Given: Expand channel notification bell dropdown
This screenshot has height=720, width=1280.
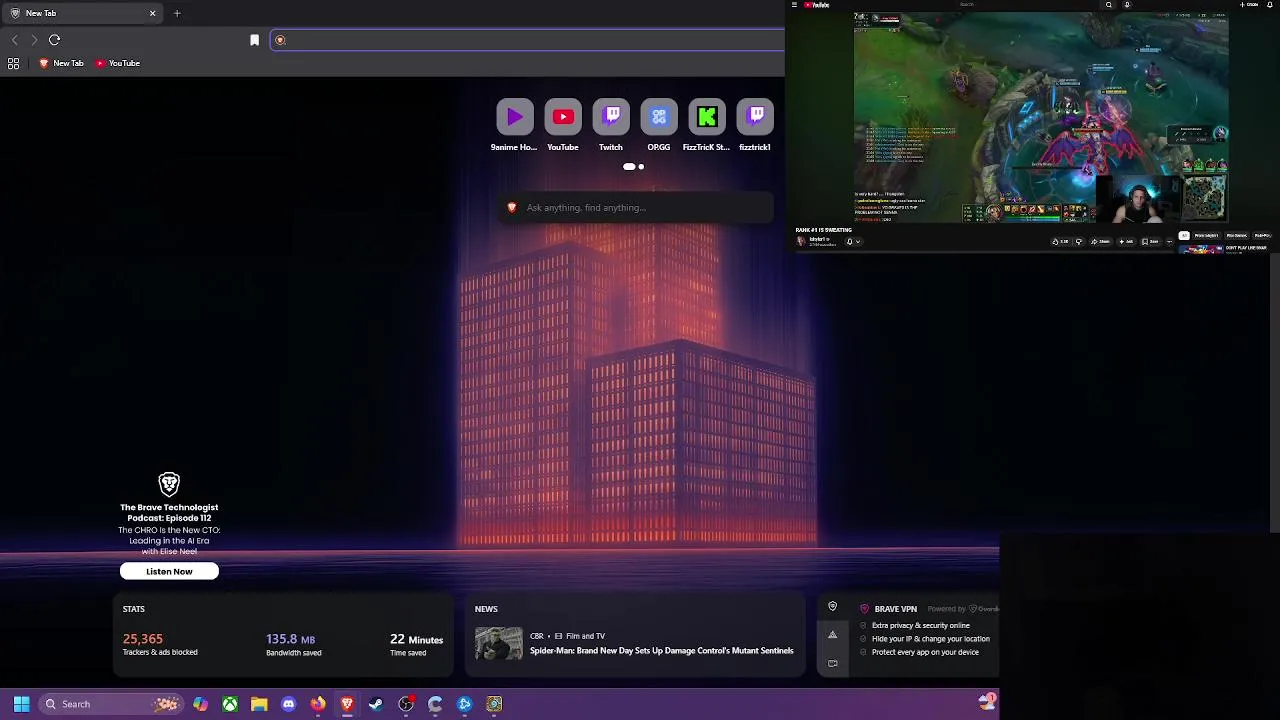Looking at the screenshot, I should [853, 241].
